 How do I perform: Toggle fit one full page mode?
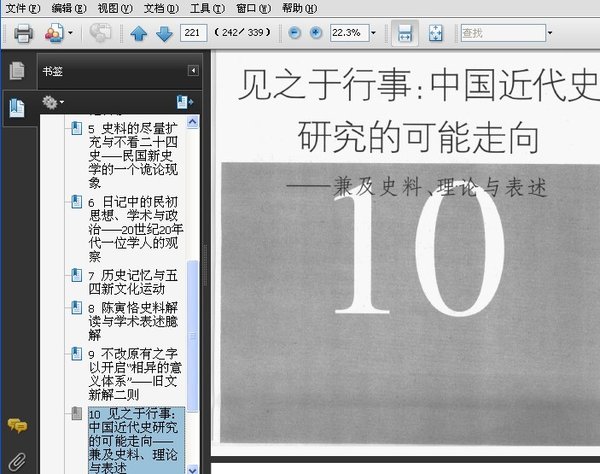[x=435, y=33]
